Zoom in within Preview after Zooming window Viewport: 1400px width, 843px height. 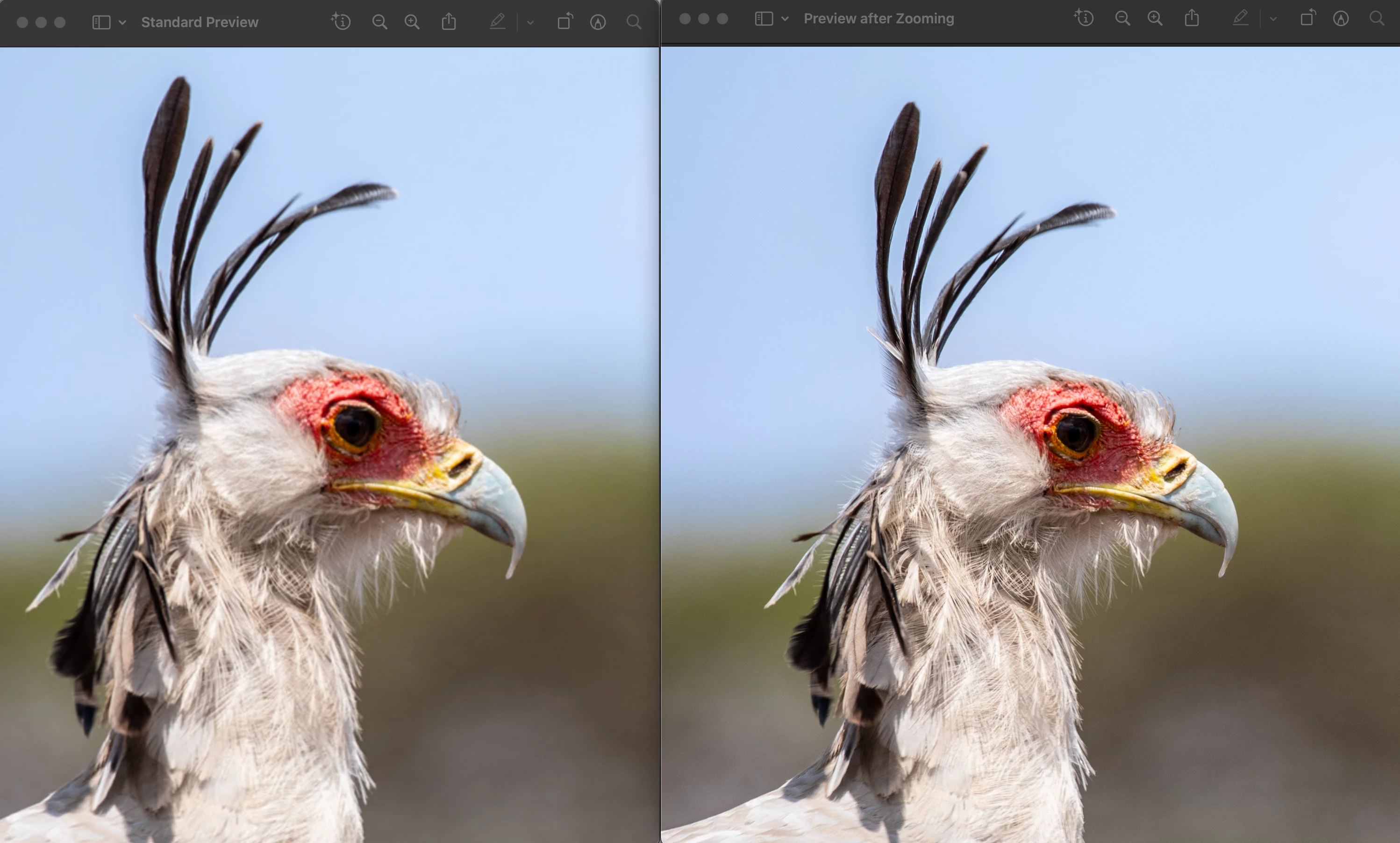[1155, 18]
